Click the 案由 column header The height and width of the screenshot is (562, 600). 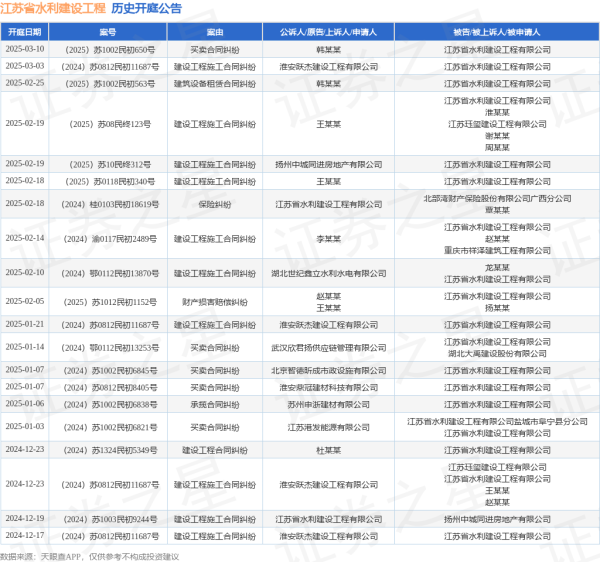tap(215, 32)
